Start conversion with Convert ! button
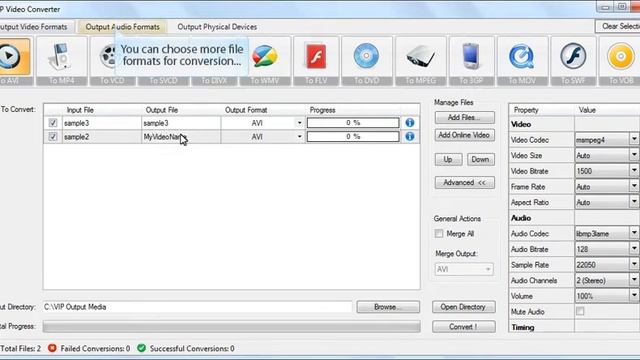 point(464,327)
